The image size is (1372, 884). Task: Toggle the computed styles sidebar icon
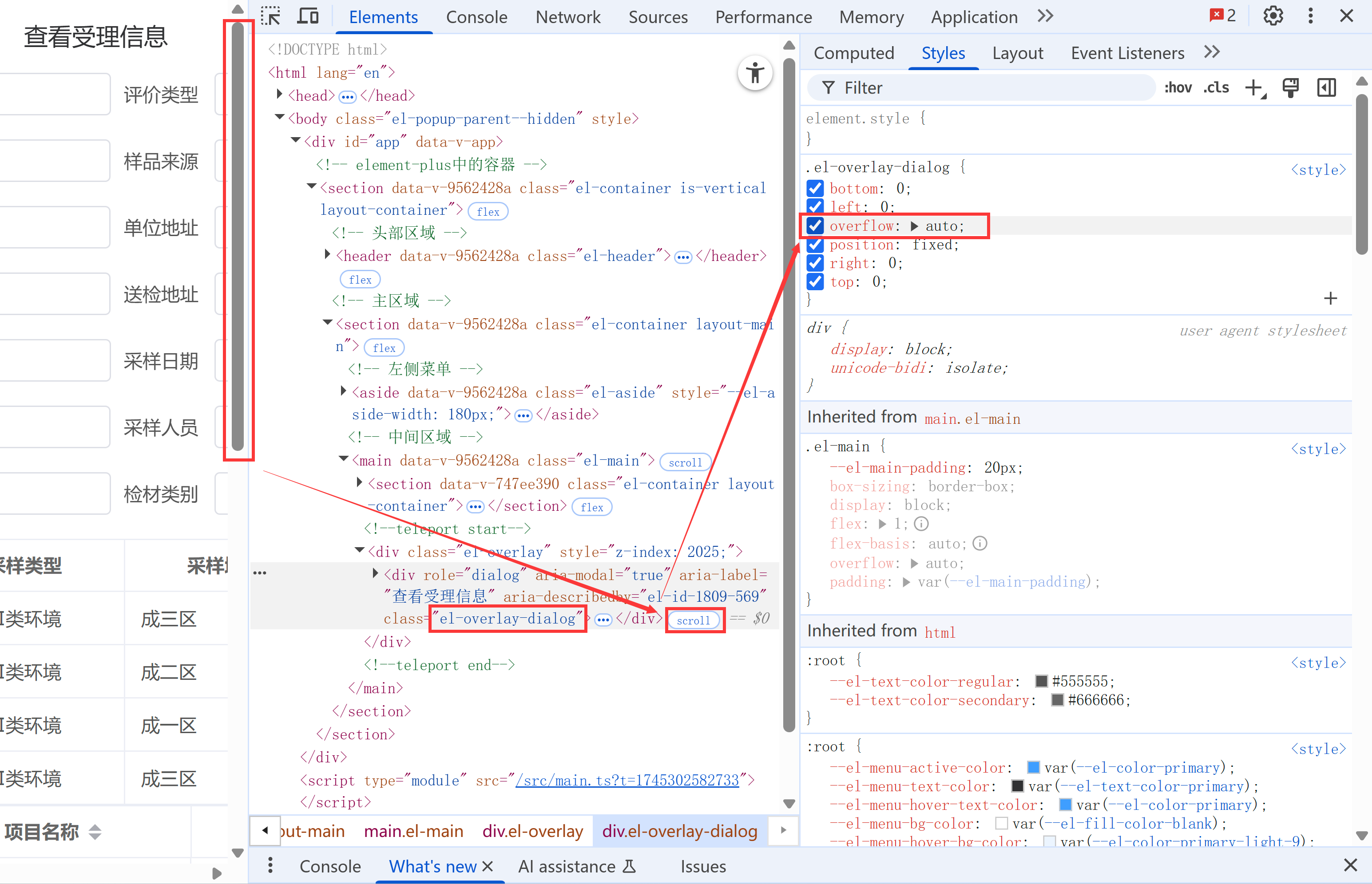click(1326, 88)
